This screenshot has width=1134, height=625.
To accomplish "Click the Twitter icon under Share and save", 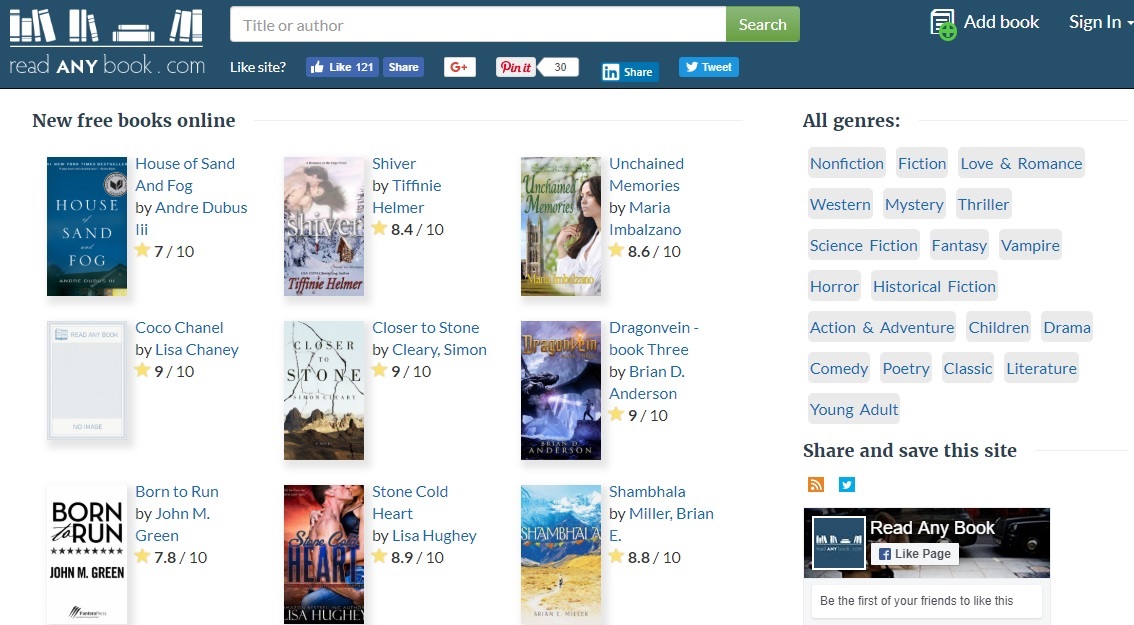I will tap(847, 485).
